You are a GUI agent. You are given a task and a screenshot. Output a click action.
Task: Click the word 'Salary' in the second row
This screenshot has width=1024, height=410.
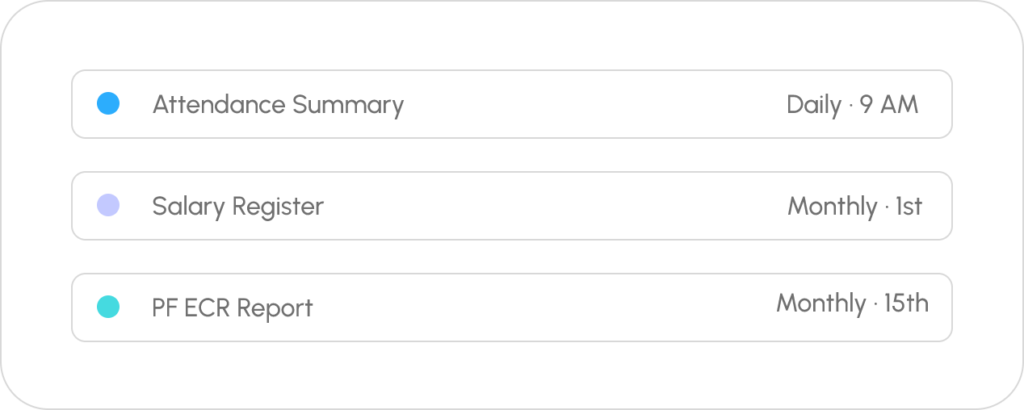(x=188, y=206)
